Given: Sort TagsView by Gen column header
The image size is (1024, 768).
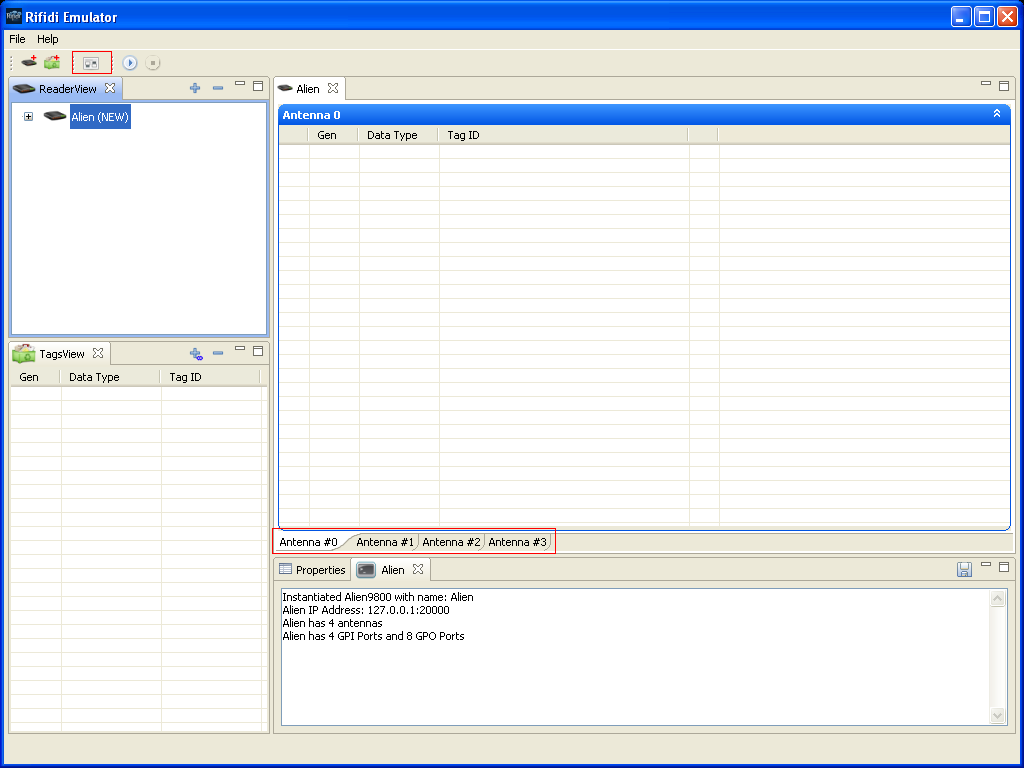Looking at the screenshot, I should 35,377.
